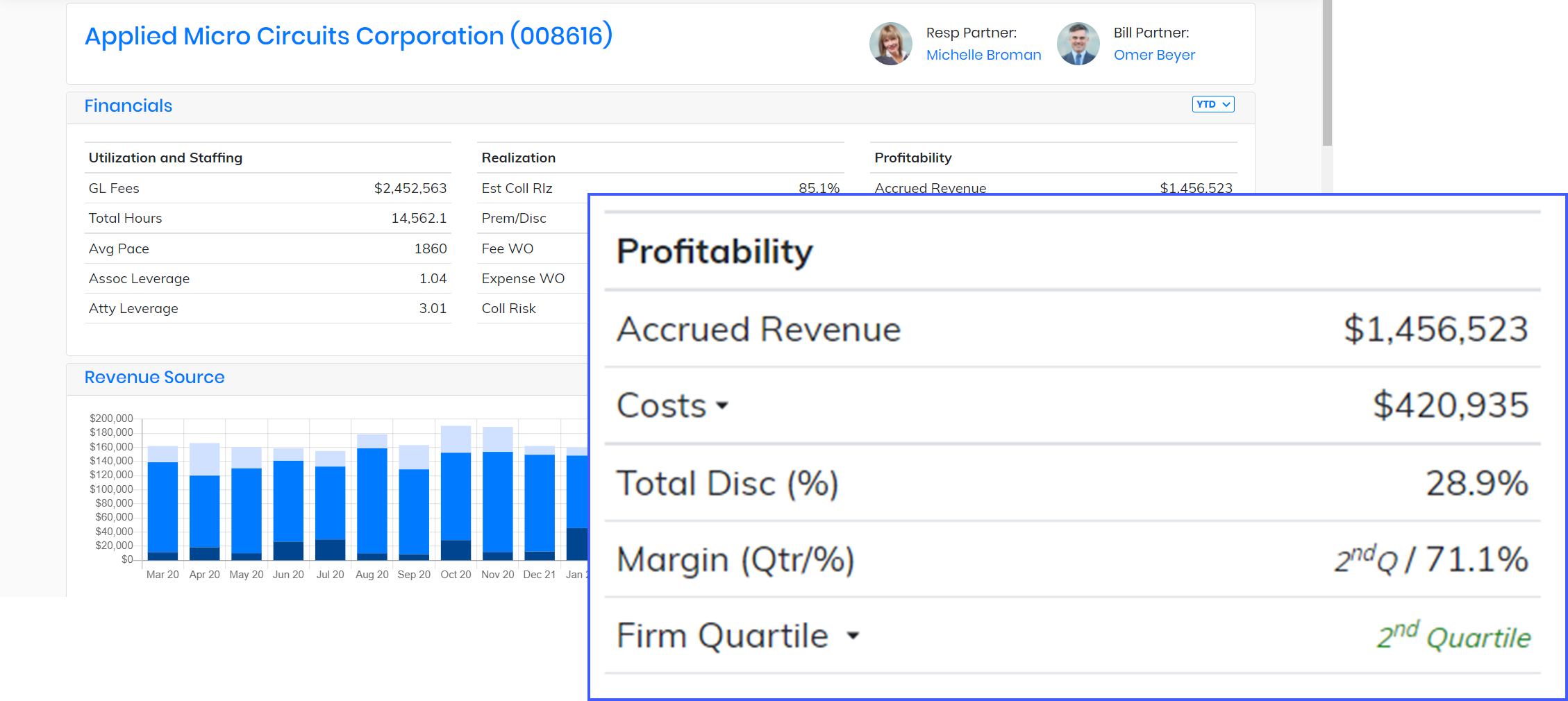Click the Total Hours value 14,562.1
Viewport: 1568px width, 701px height.
click(x=419, y=218)
